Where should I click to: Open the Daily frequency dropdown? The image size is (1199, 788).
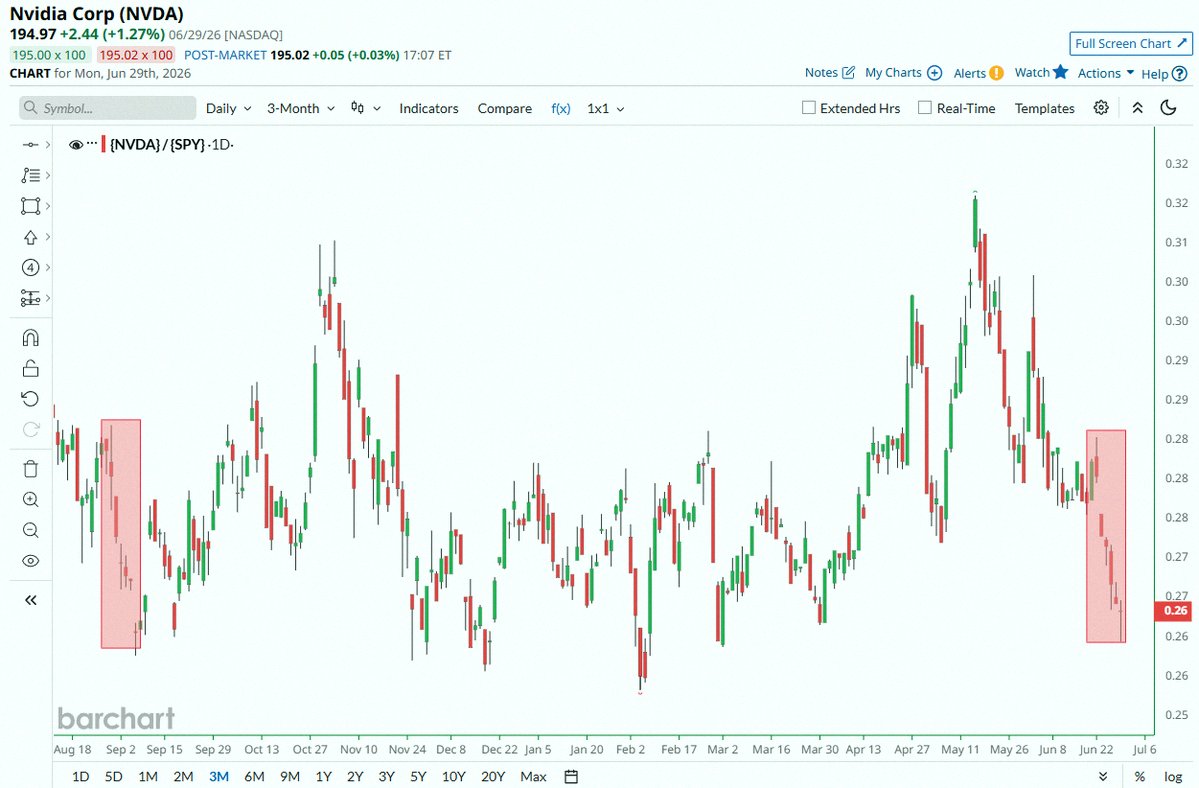[x=229, y=109]
